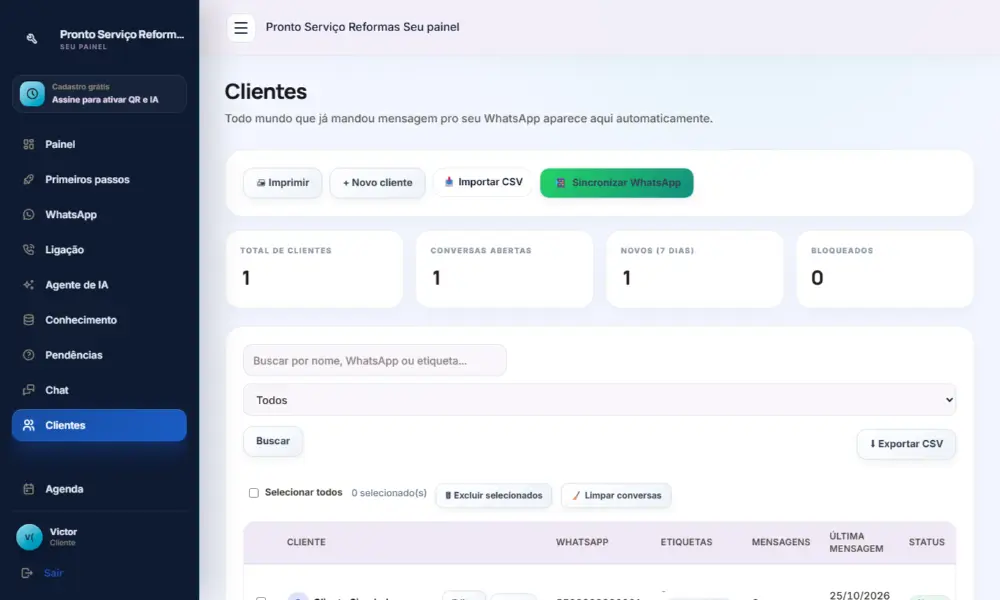This screenshot has width=1000, height=600.
Task: Click the phone icon for Ligação
Action: (x=29, y=249)
